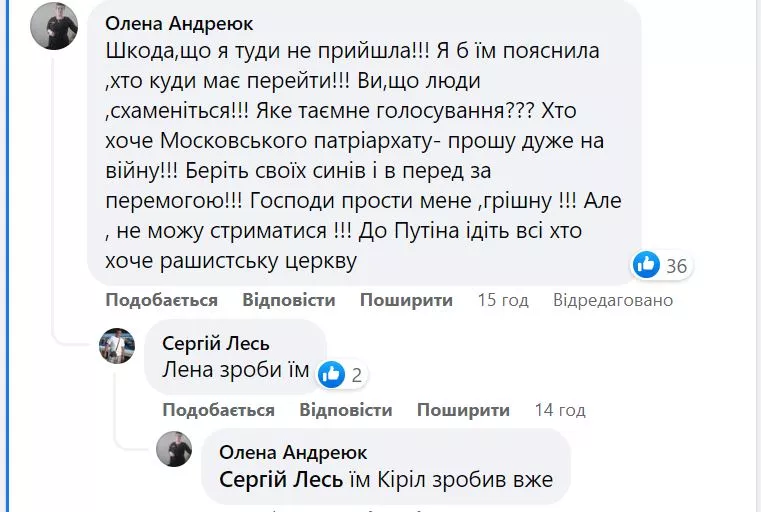This screenshot has width=761, height=512.
Task: Click Олена Андреюк's top comment avatar
Action: (x=54, y=25)
